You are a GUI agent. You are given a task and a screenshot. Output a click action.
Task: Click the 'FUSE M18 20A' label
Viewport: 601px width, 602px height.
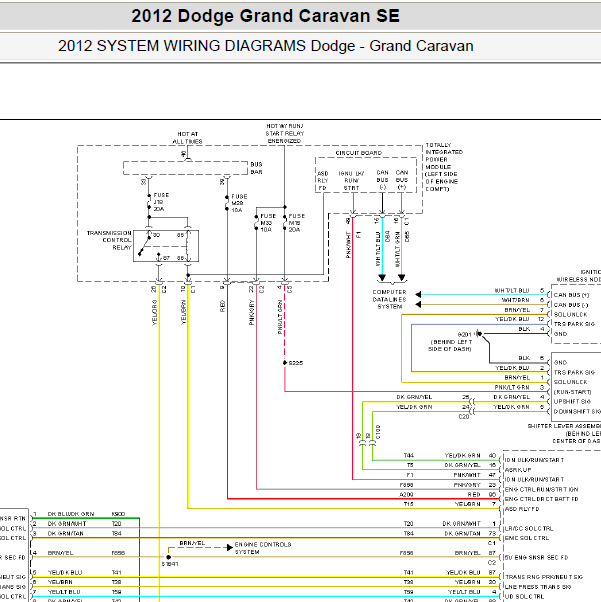(x=296, y=223)
